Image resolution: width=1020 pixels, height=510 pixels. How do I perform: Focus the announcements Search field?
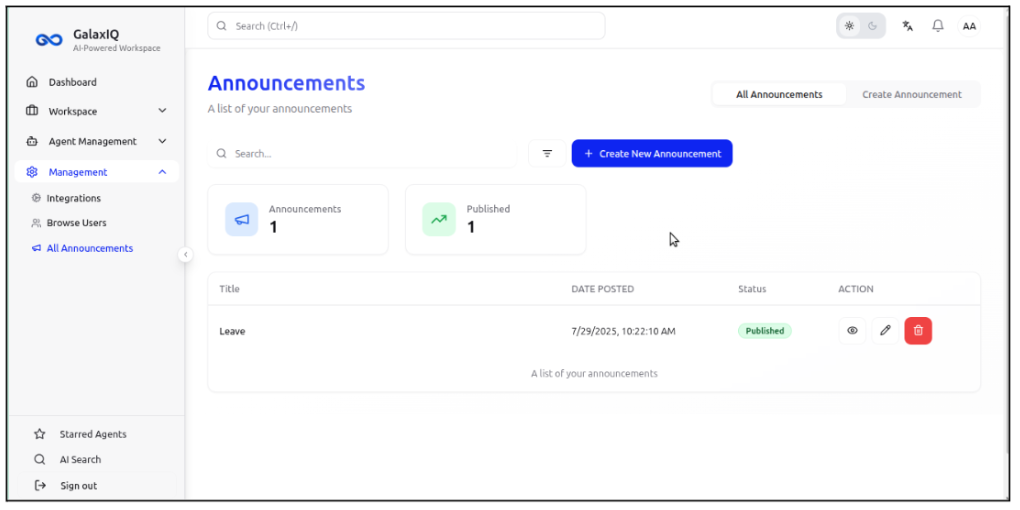tap(362, 154)
